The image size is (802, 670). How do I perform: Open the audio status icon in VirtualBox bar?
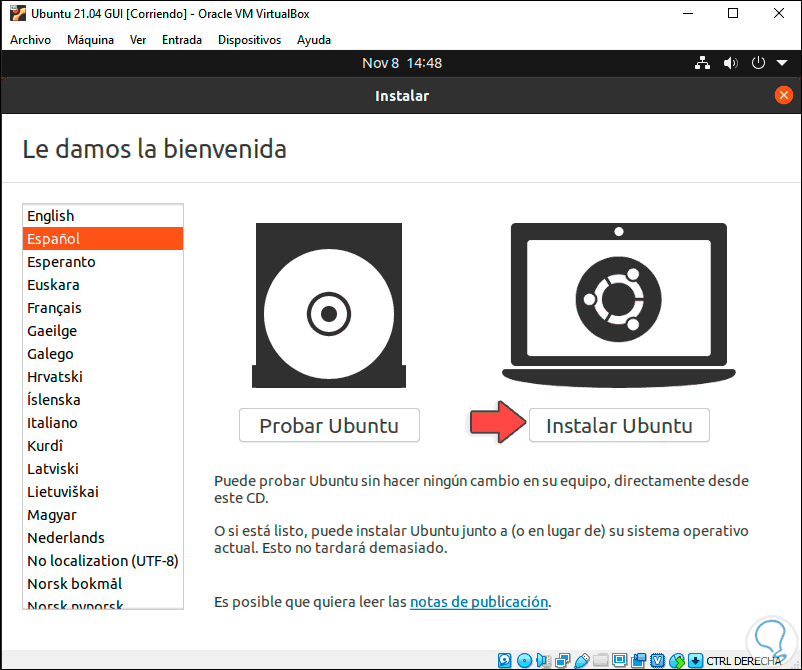tap(543, 660)
